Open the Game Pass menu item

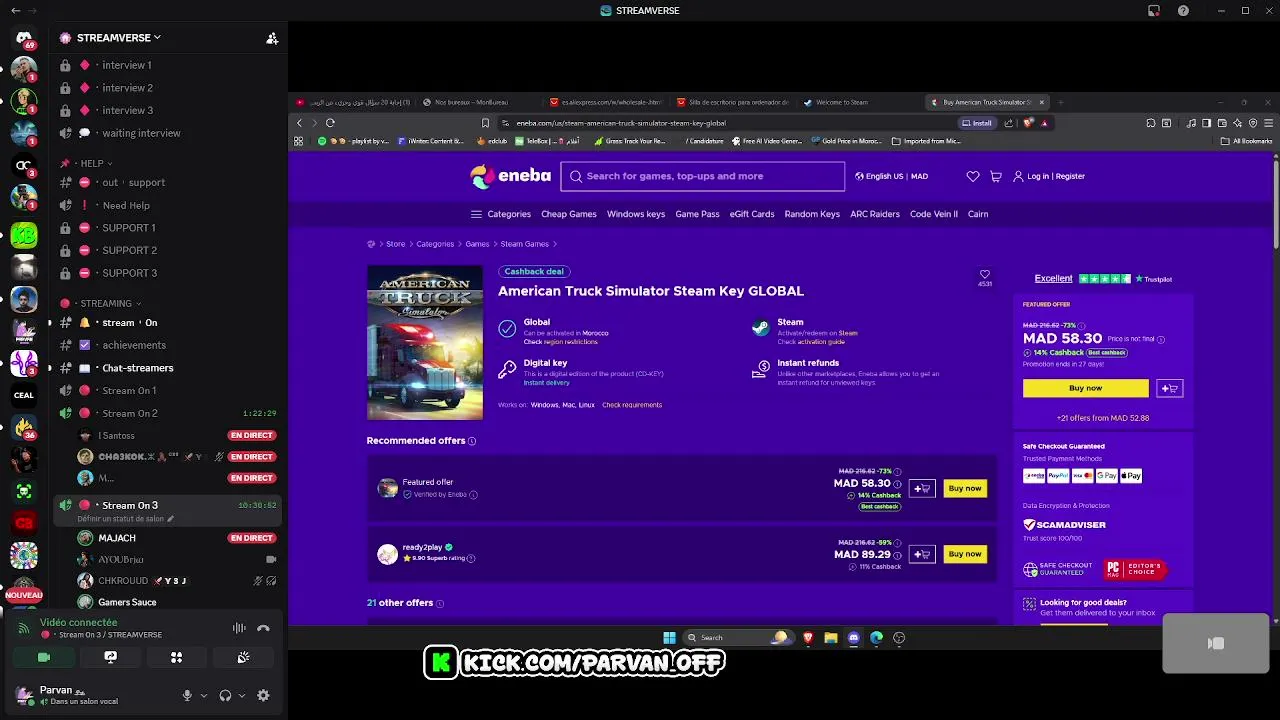click(697, 214)
